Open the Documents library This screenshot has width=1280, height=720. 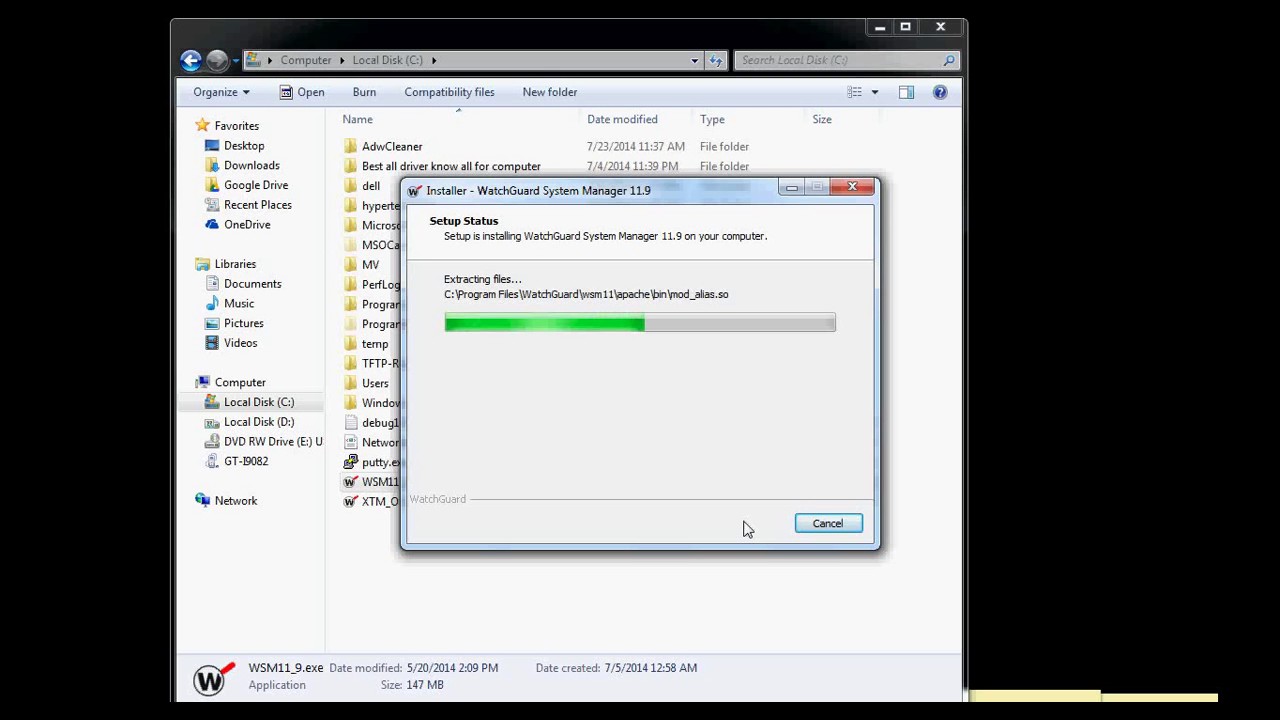tap(252, 284)
